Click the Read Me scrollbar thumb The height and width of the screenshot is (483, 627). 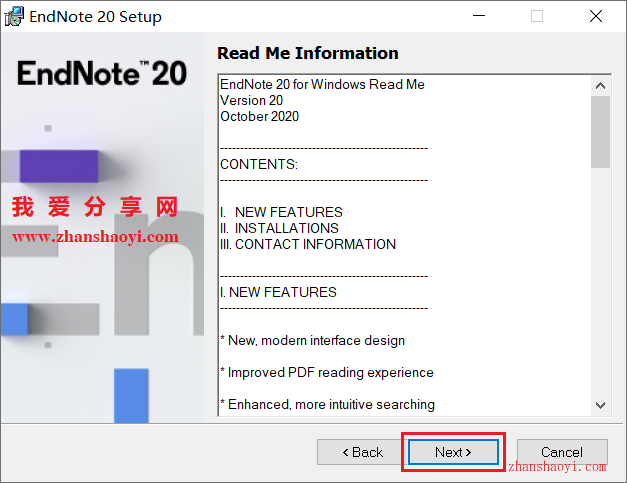(x=600, y=132)
